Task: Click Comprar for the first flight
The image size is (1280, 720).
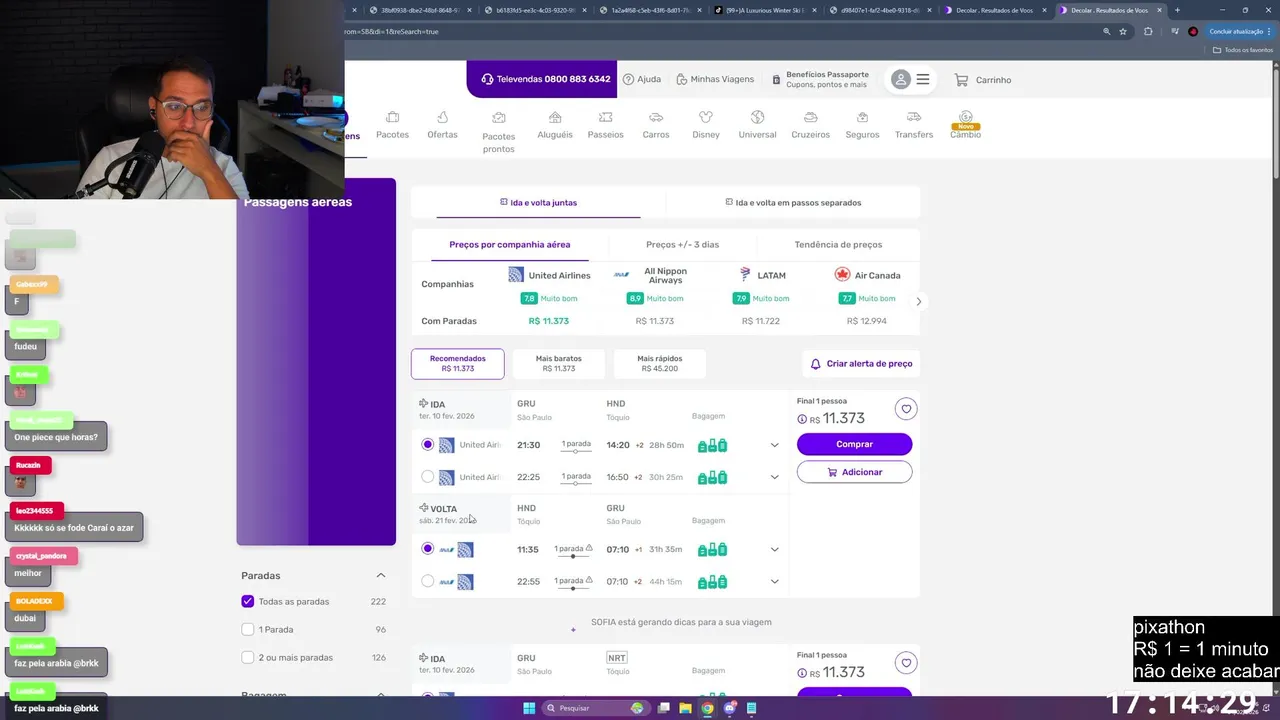Action: point(854,444)
